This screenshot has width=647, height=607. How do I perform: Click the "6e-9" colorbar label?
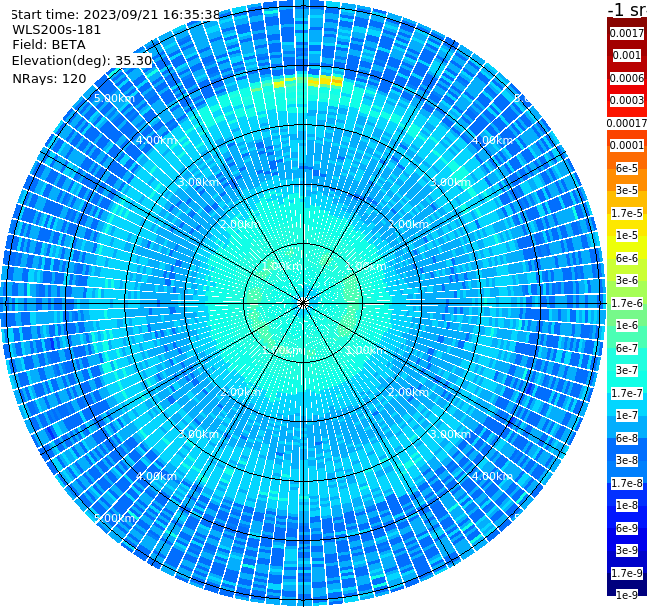tap(627, 528)
